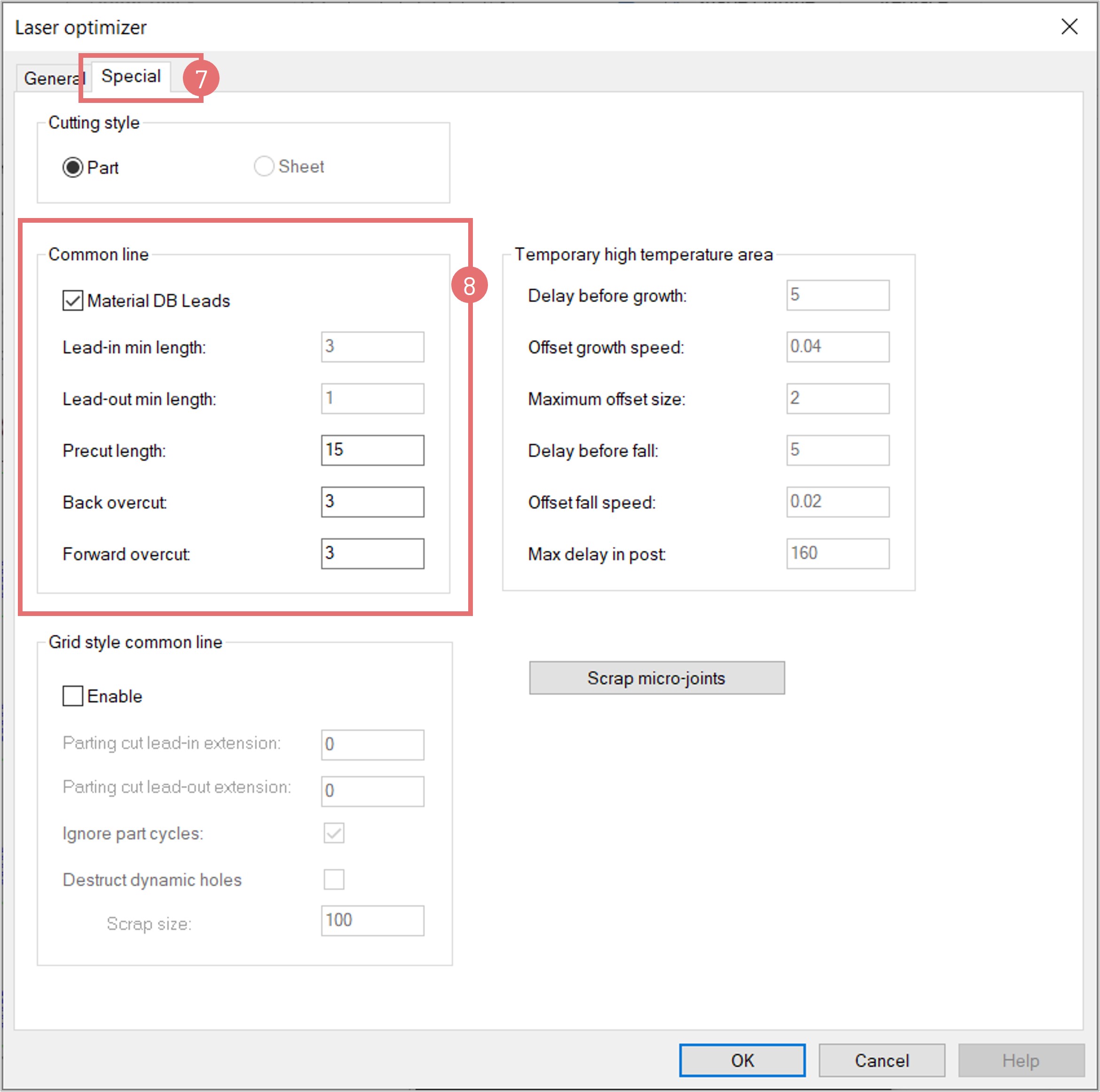Tick the Destruct dynamic holes checkbox
This screenshot has height=1092, width=1100.
(x=334, y=879)
